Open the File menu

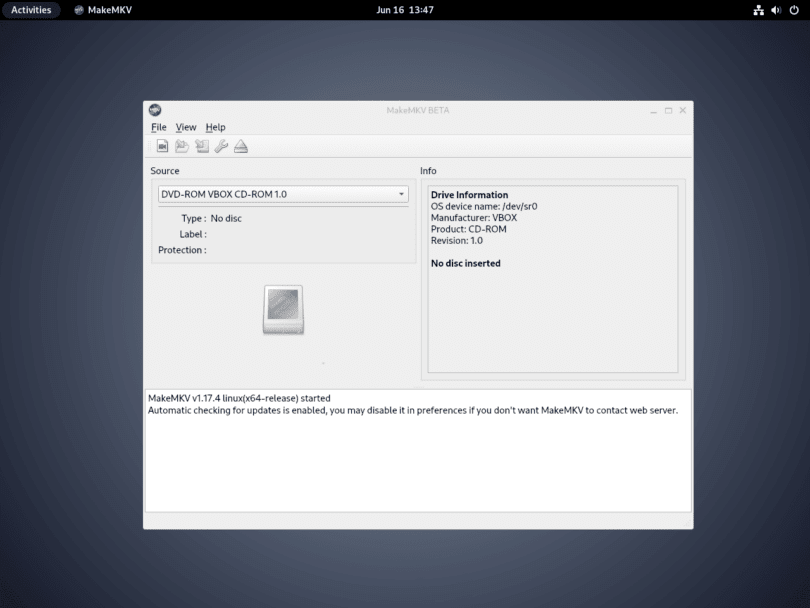click(x=158, y=127)
